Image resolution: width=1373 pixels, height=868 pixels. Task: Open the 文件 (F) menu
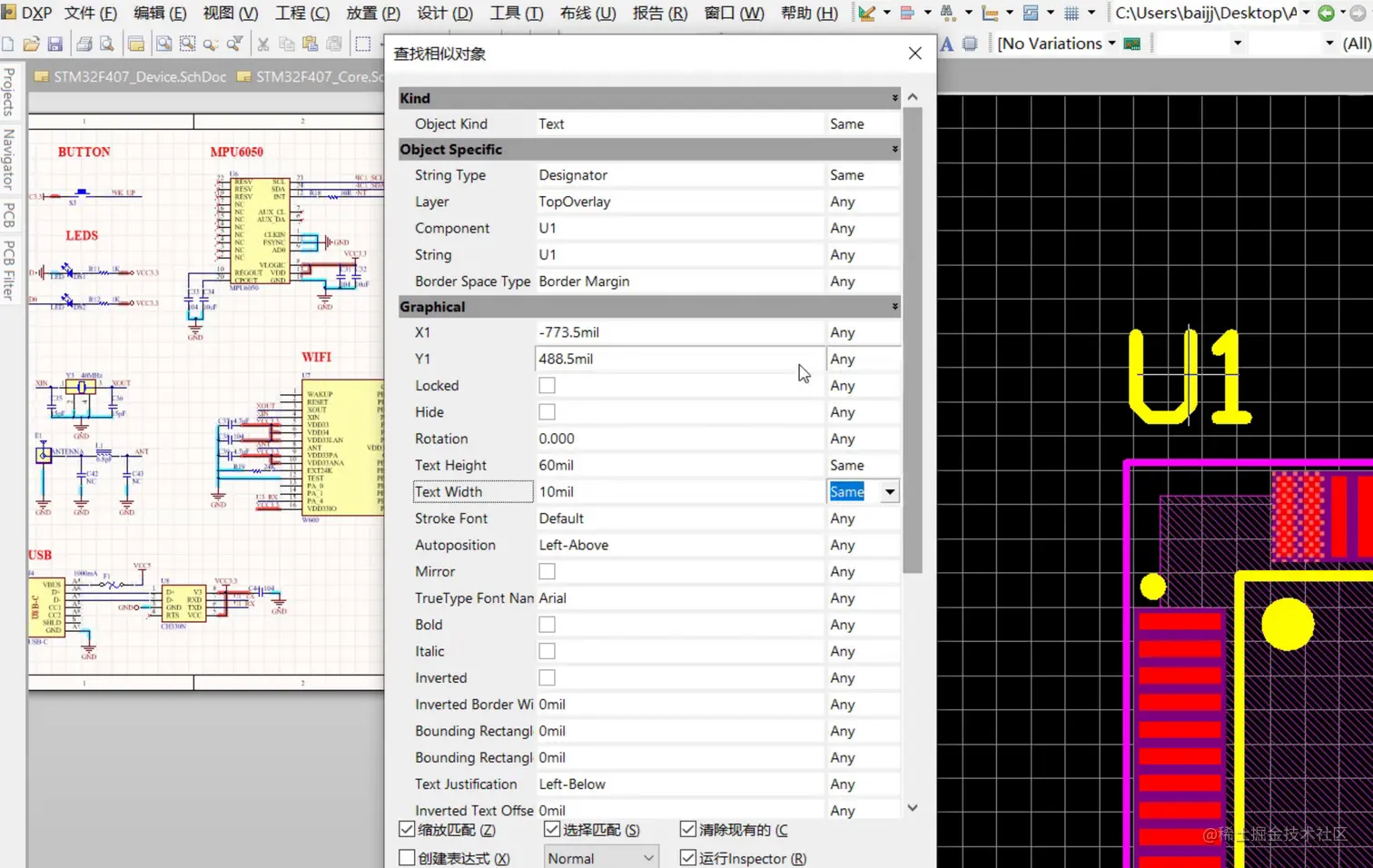point(91,13)
